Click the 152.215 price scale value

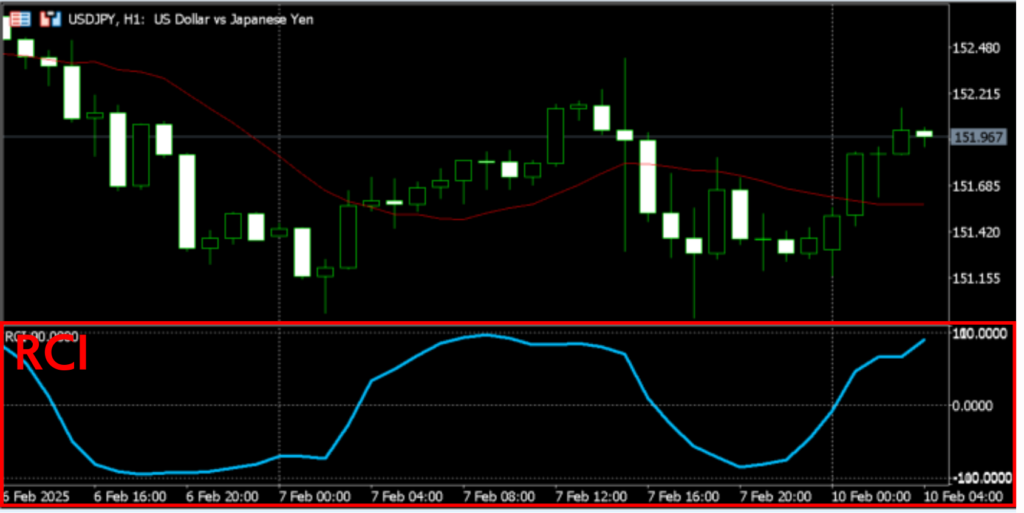tap(977, 95)
